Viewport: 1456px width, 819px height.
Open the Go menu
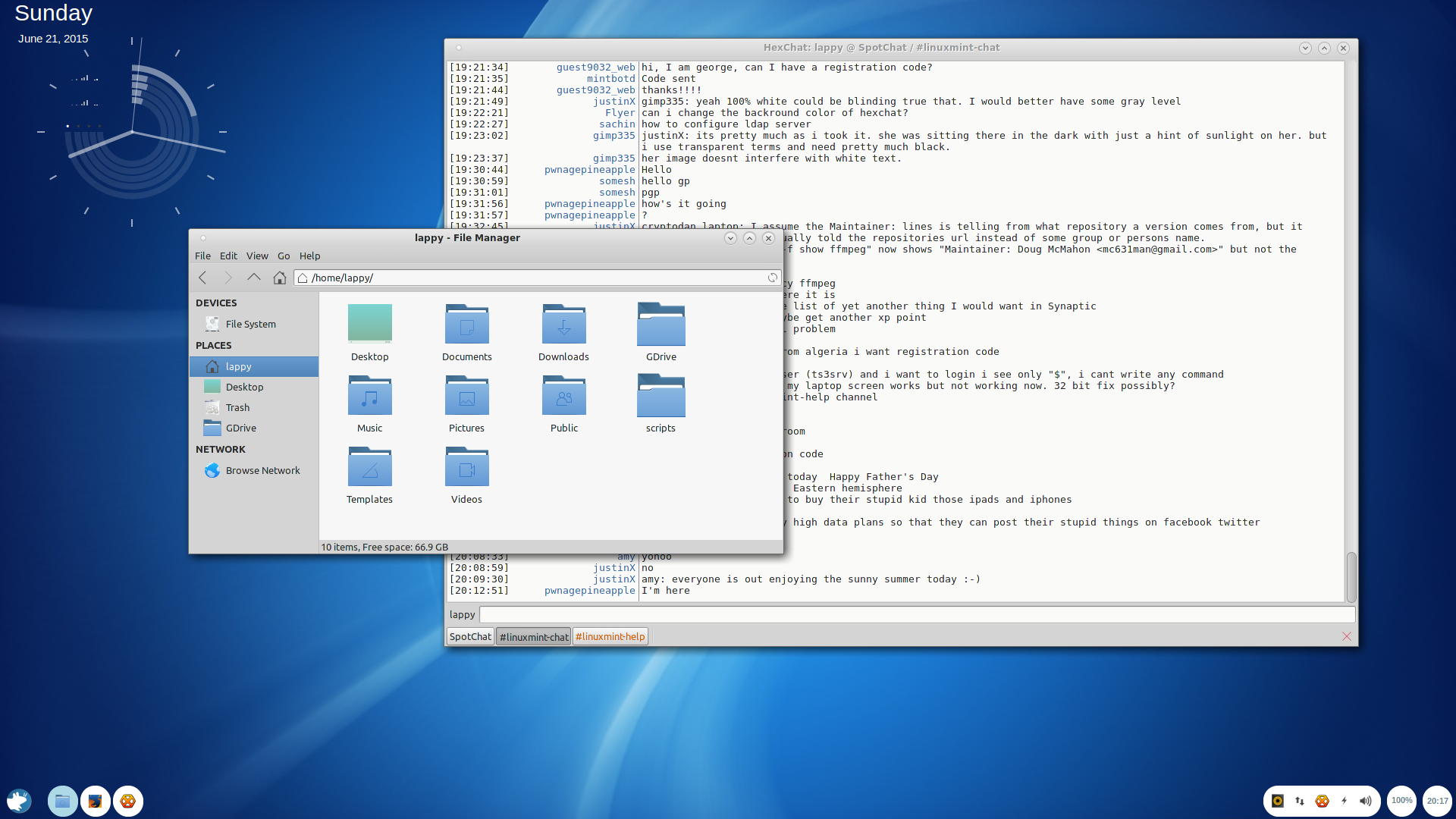(284, 256)
